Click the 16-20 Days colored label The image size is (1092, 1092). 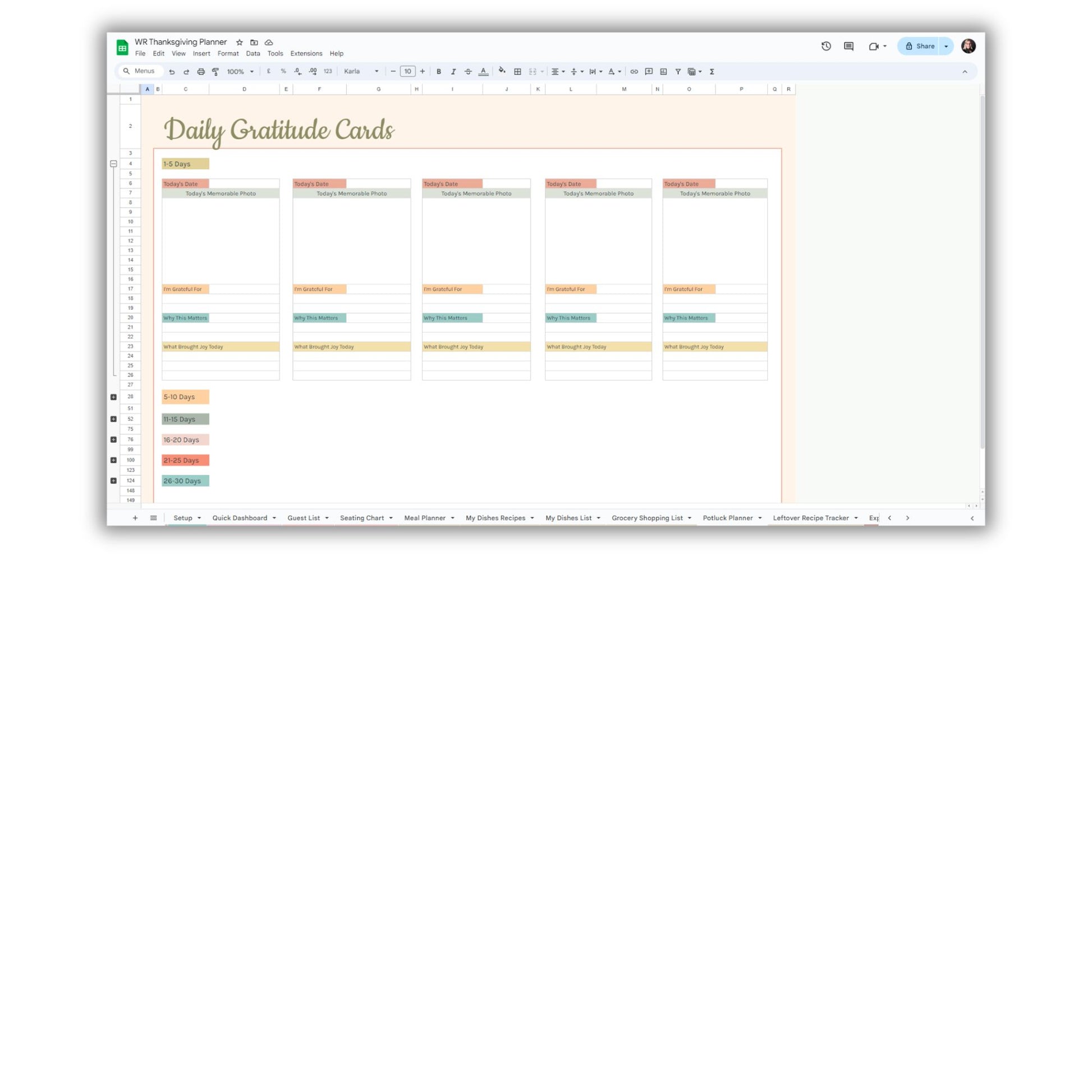point(185,440)
